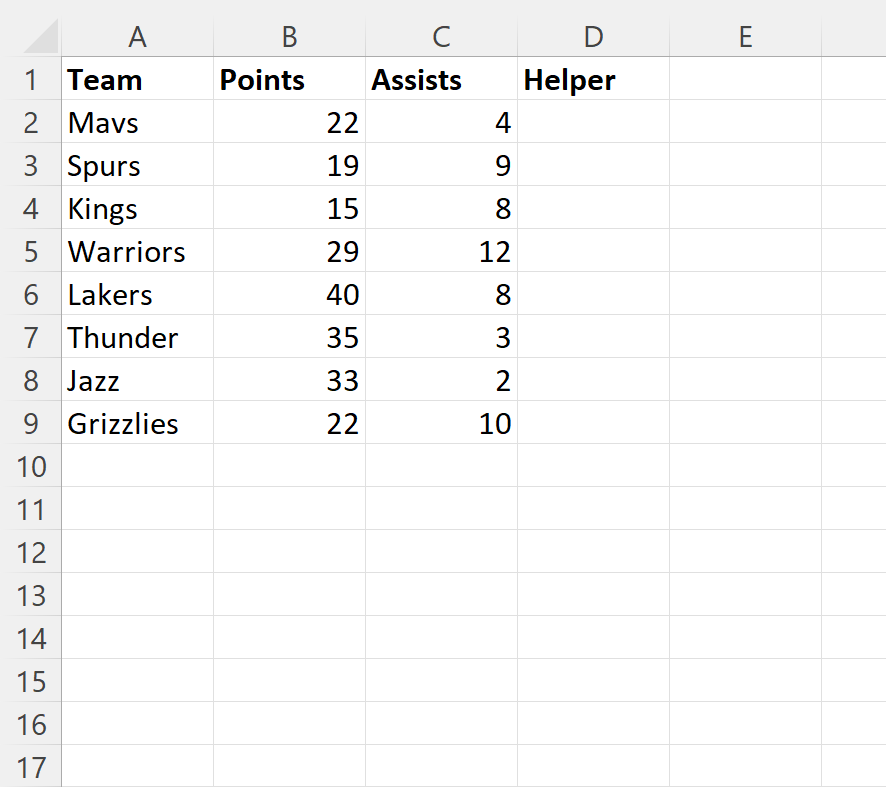Screen dimensions: 886x787
Task: Select the column A header
Action: point(137,37)
